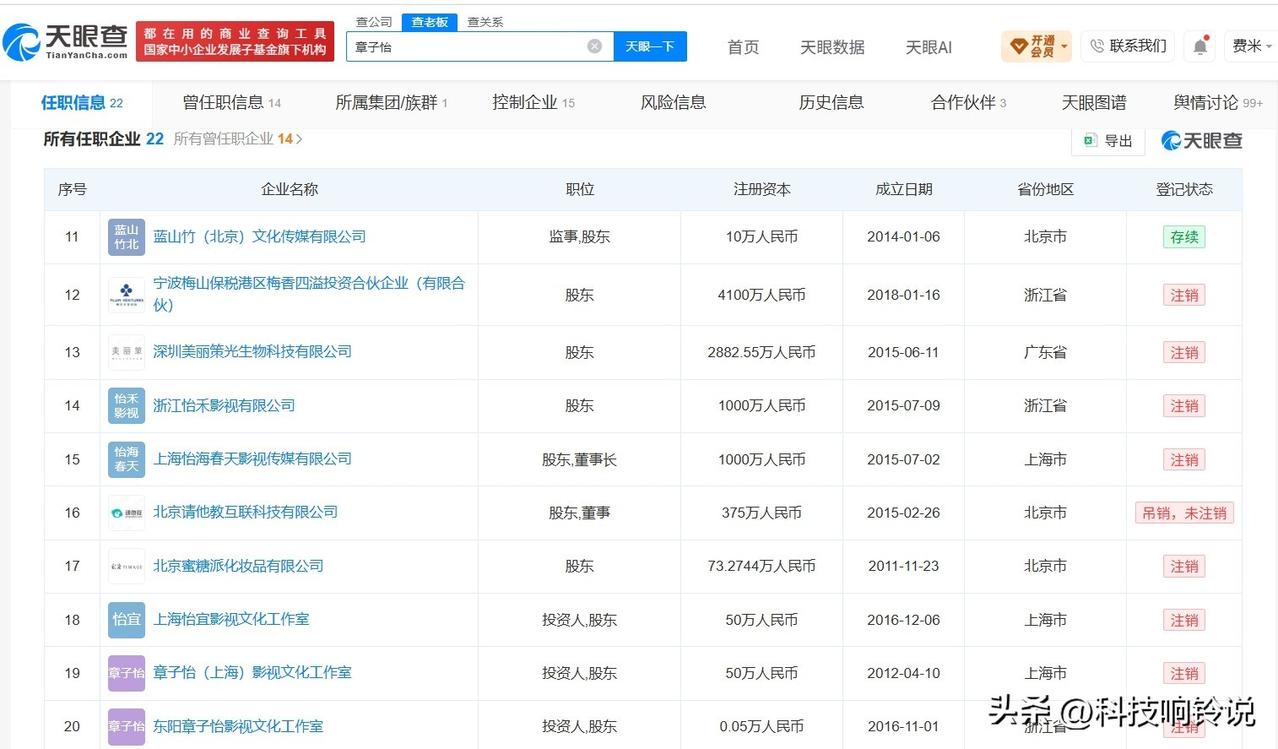Click the 联系我们 contact button
Screen dimensions: 1278x749
click(1128, 46)
